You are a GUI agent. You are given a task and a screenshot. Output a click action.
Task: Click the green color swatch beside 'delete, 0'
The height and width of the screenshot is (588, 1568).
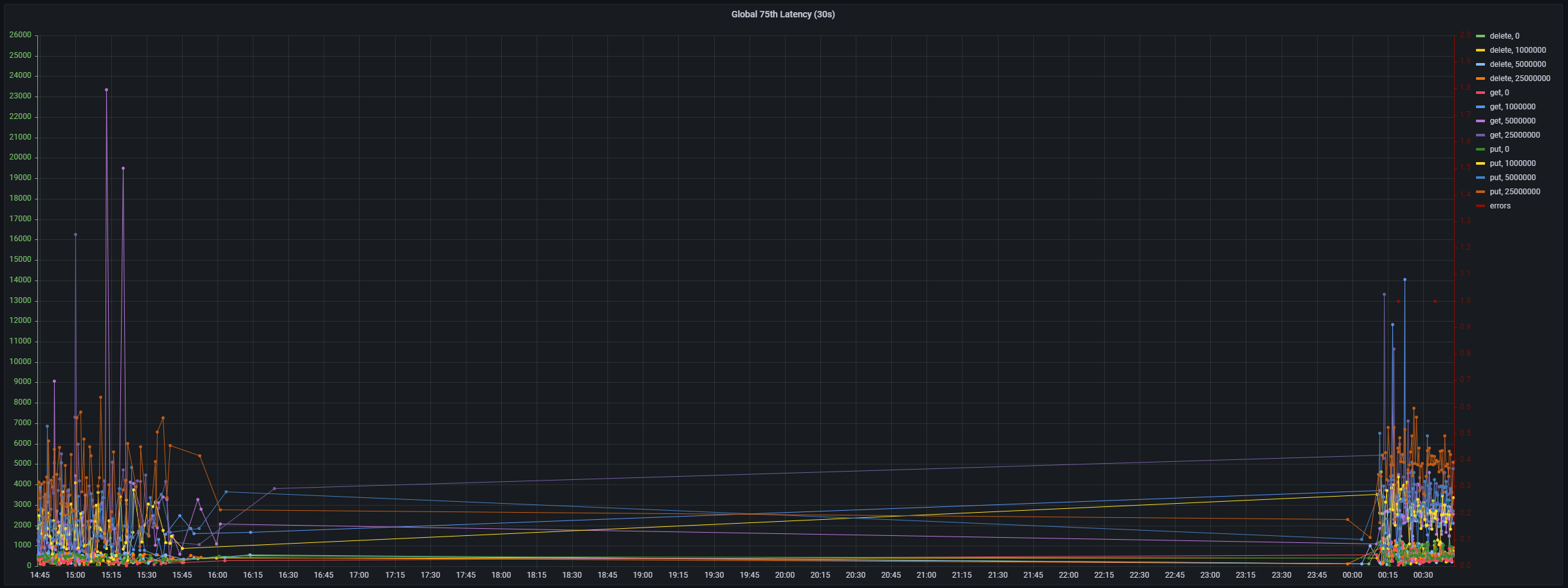pos(1480,36)
